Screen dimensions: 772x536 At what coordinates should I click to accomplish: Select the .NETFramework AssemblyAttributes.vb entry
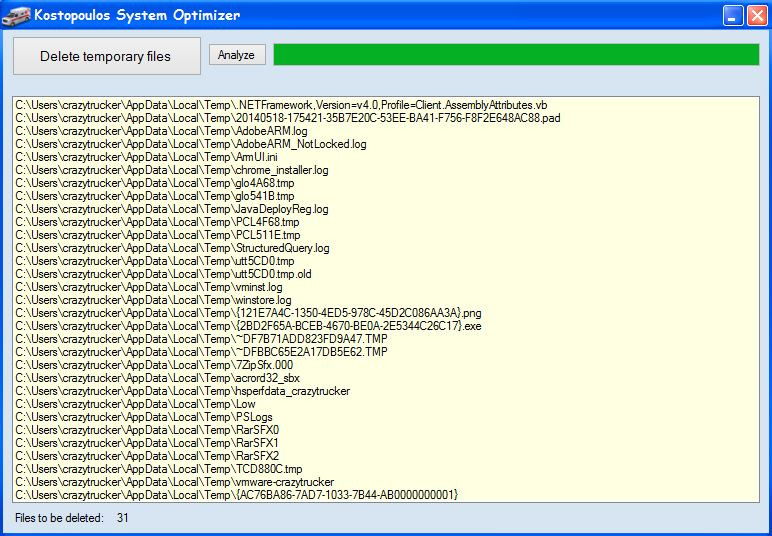pyautogui.click(x=281, y=105)
